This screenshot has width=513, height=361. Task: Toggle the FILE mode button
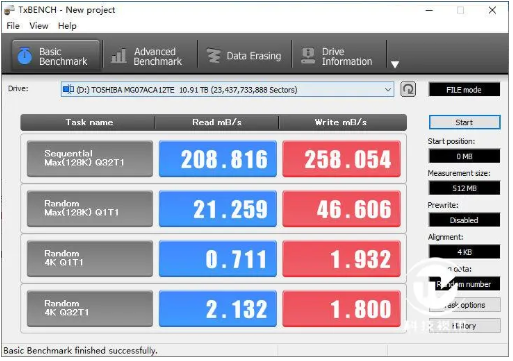tap(464, 90)
